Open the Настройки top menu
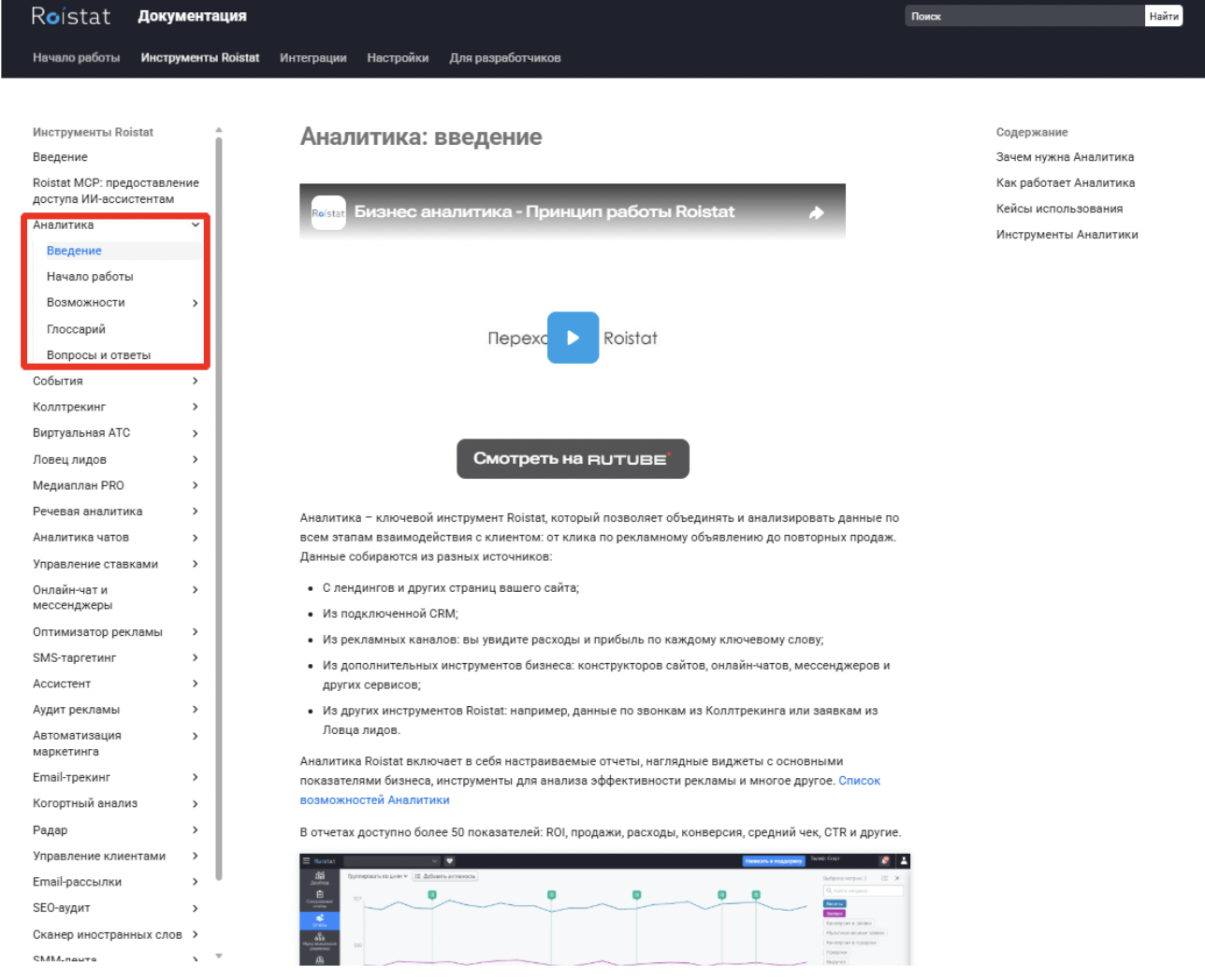 (398, 58)
